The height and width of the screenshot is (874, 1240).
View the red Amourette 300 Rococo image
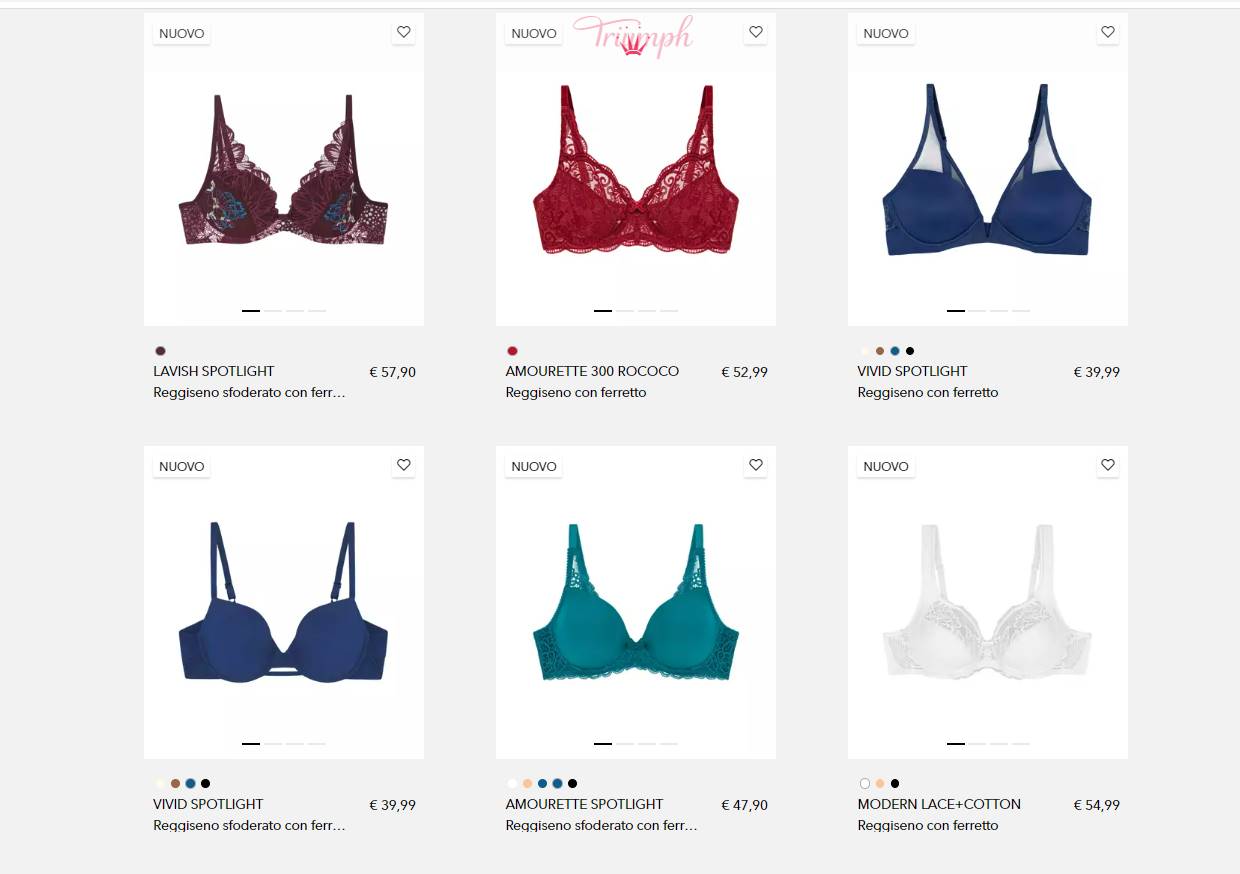(636, 170)
